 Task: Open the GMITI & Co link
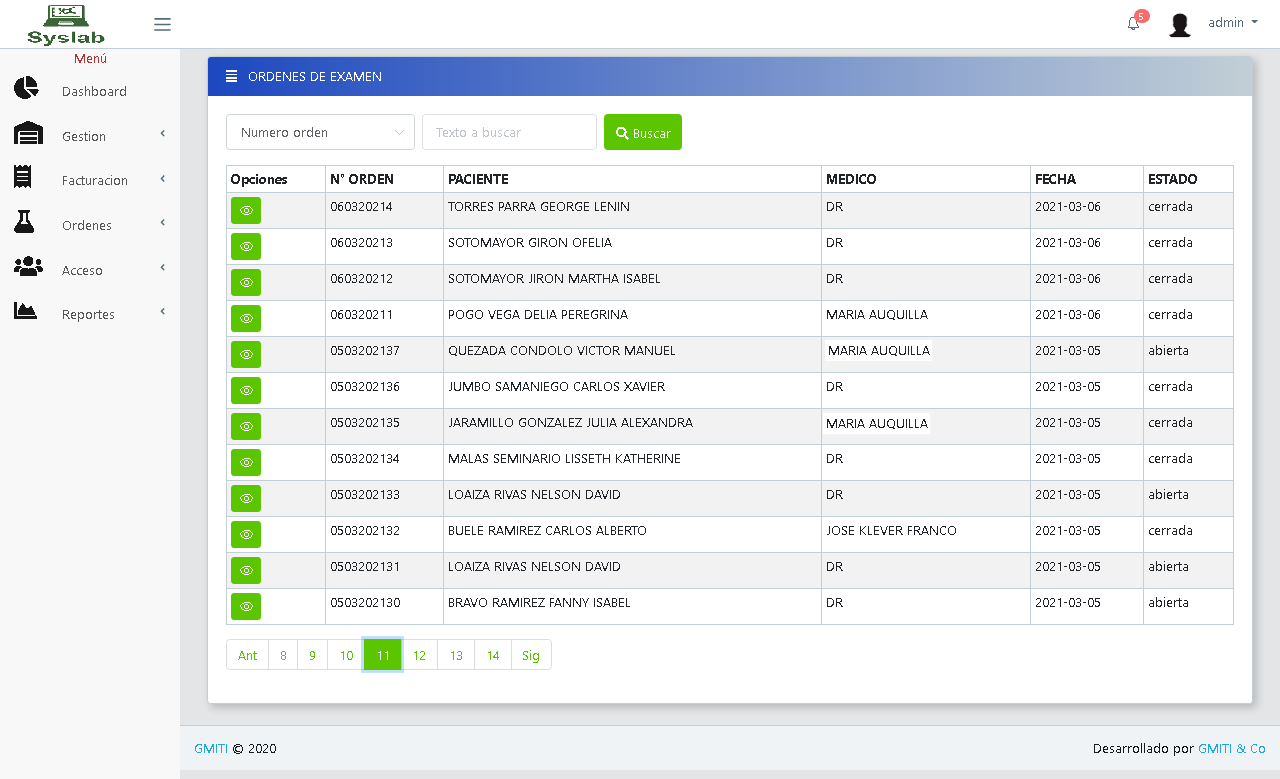(1232, 748)
